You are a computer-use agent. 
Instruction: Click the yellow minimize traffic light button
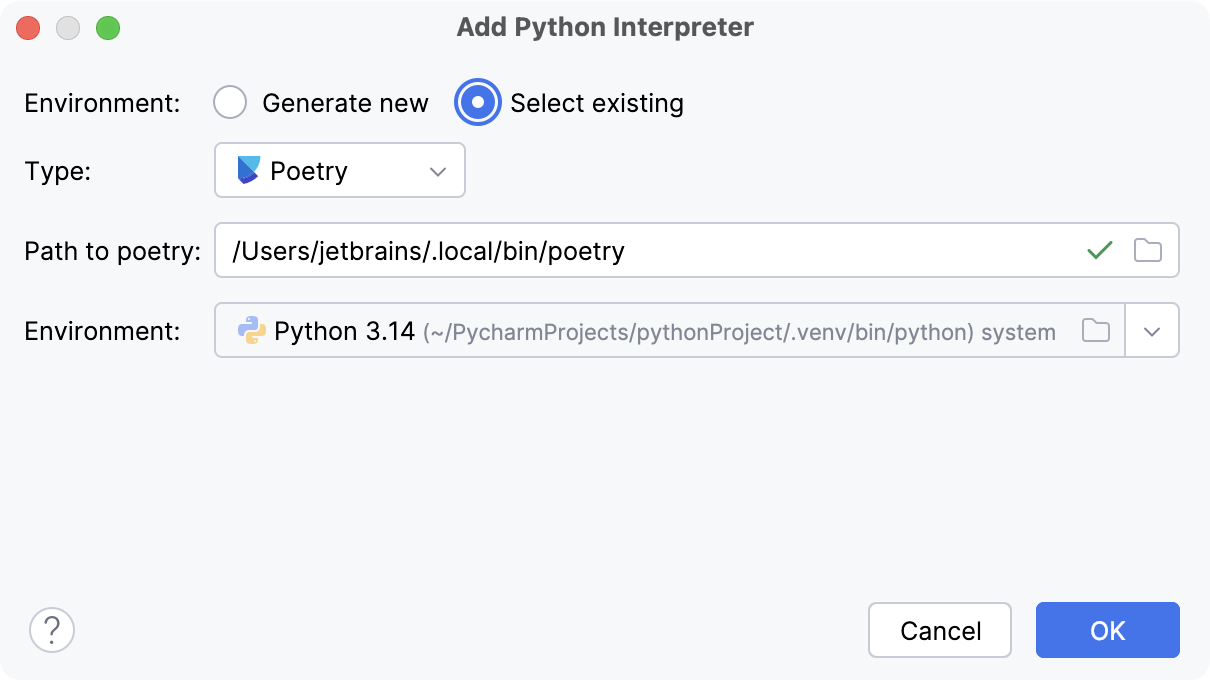(x=69, y=28)
